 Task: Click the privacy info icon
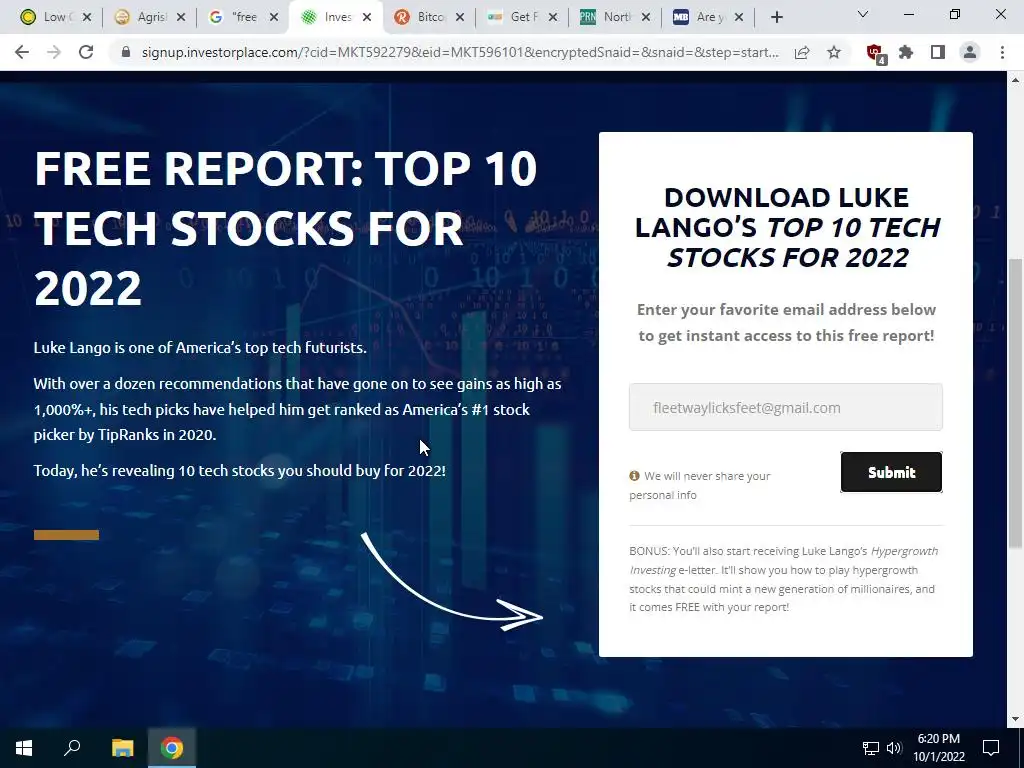634,475
